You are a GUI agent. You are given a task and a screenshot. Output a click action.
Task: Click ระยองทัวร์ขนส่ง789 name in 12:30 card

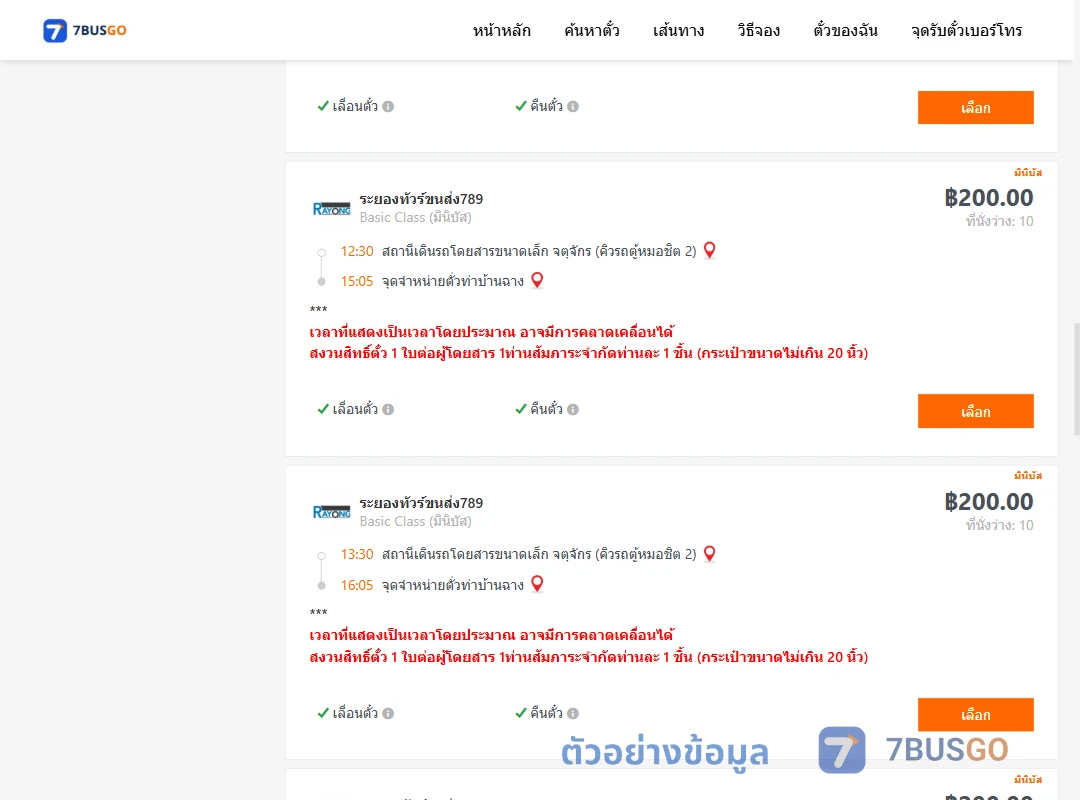pyautogui.click(x=421, y=199)
